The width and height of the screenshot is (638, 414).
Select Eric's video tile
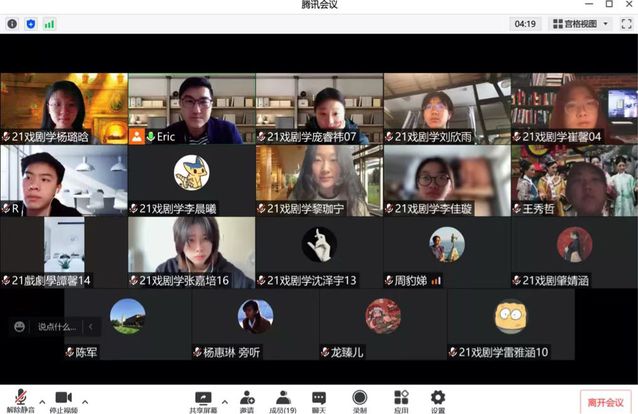[x=192, y=108]
